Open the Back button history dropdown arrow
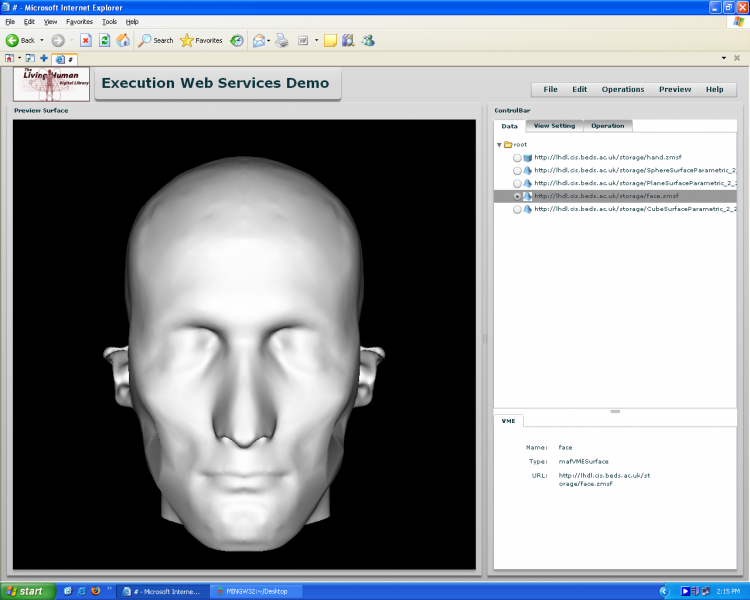The width and height of the screenshot is (750, 600). pyautogui.click(x=42, y=40)
